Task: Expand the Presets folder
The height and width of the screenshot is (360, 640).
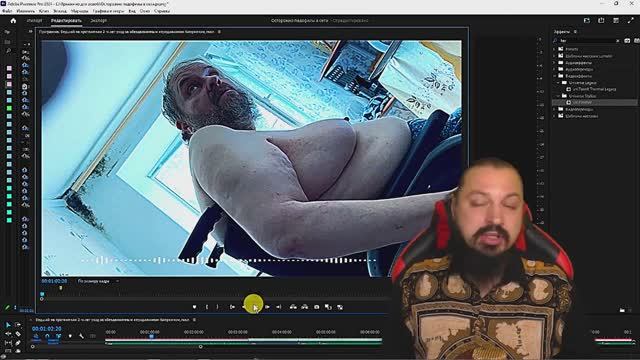Action: point(555,49)
